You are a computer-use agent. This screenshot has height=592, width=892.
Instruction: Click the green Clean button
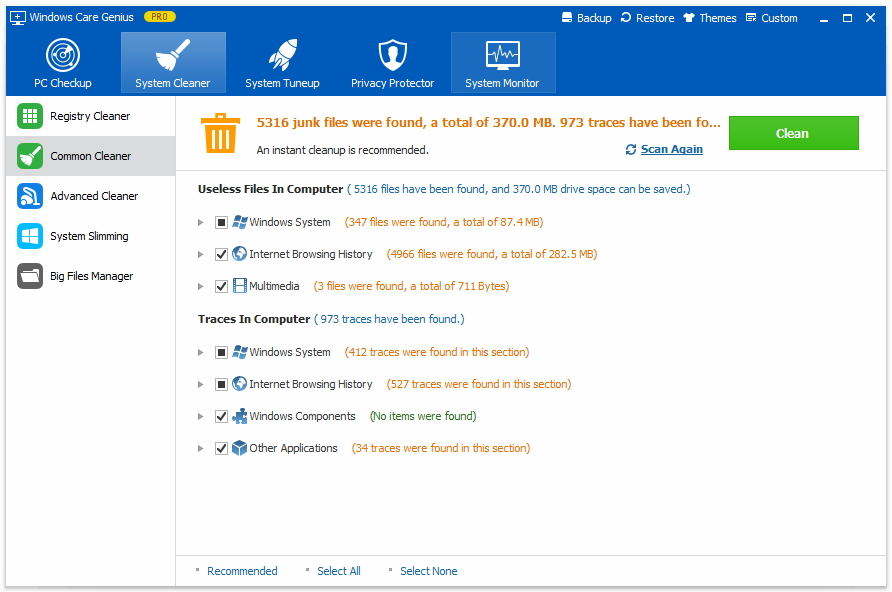point(794,133)
